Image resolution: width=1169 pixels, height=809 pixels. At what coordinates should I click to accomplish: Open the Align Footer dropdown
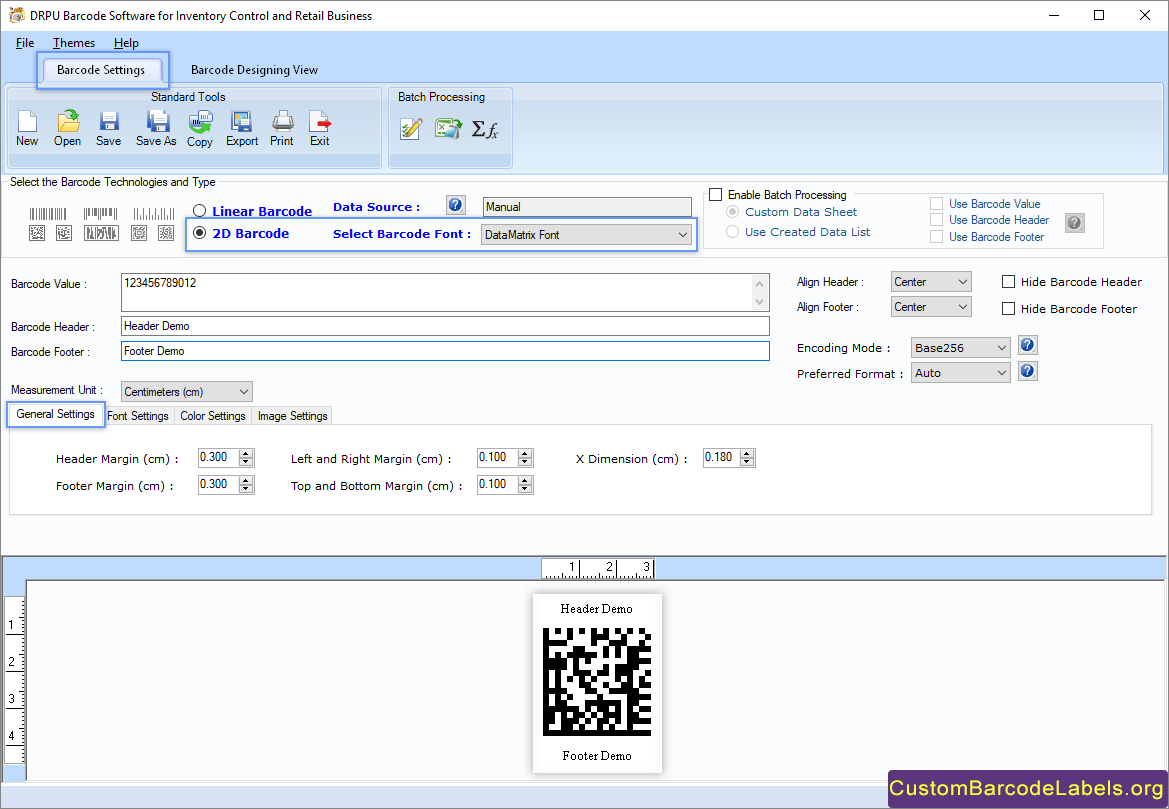[x=931, y=306]
